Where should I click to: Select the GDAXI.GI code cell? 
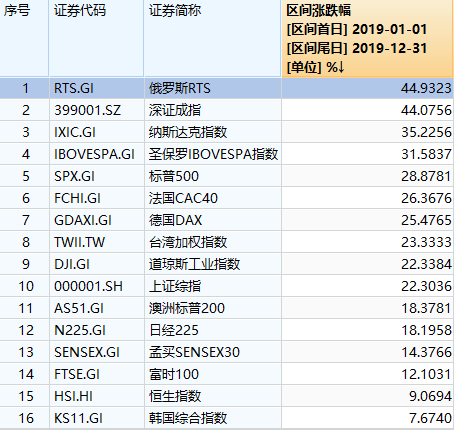tap(97, 220)
